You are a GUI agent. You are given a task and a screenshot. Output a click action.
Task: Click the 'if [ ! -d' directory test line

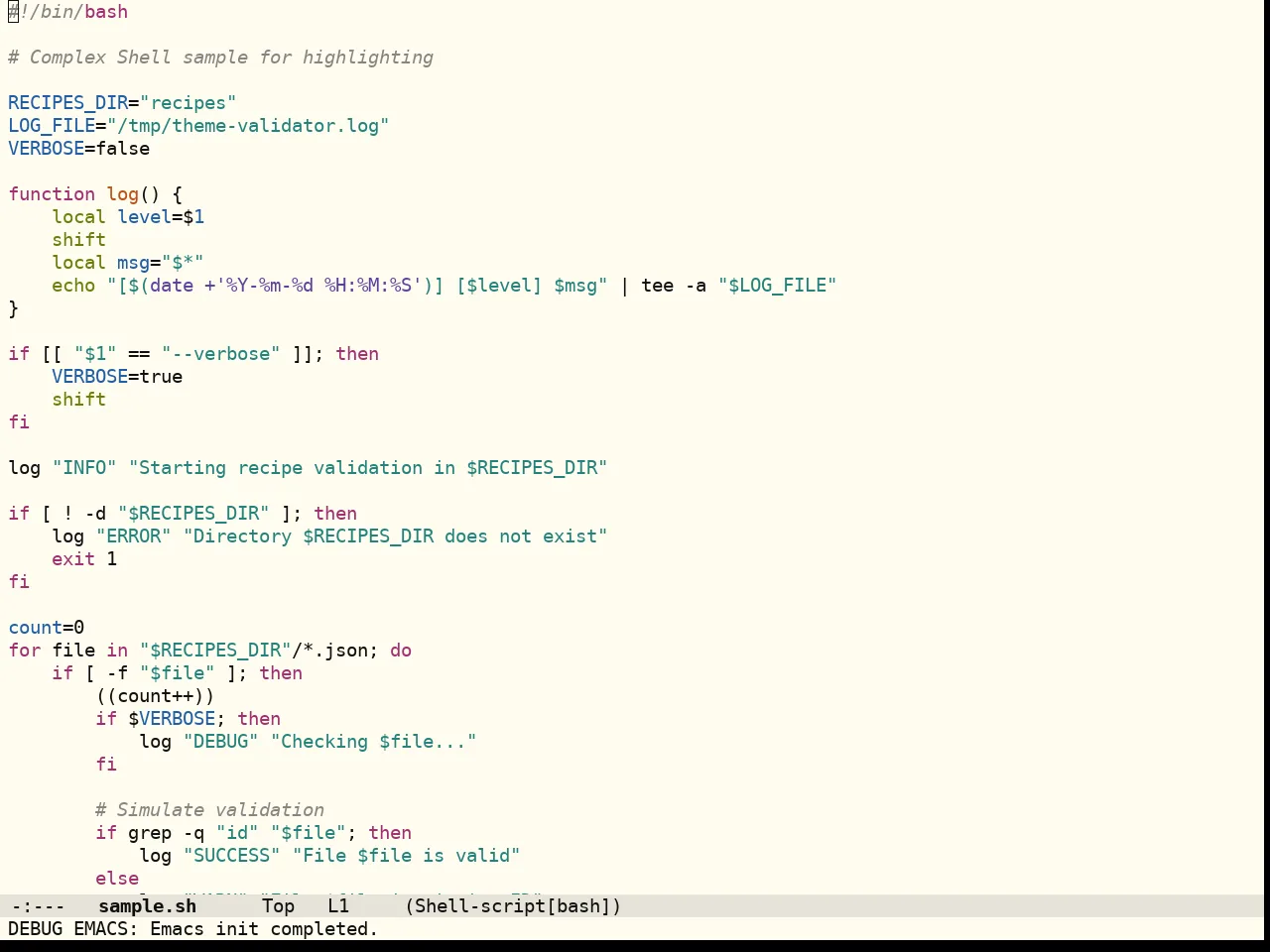click(x=183, y=514)
